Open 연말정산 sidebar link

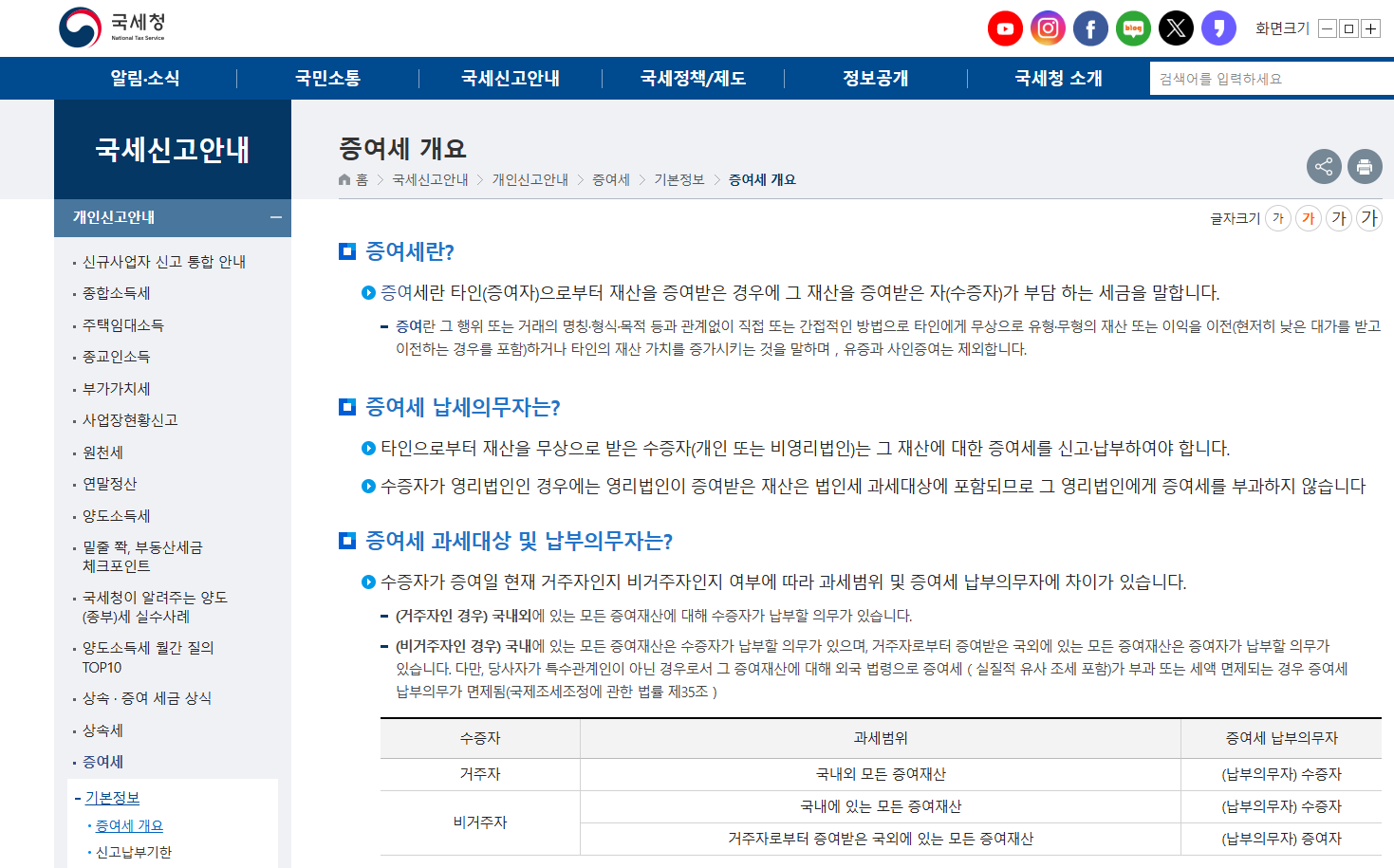point(110,484)
